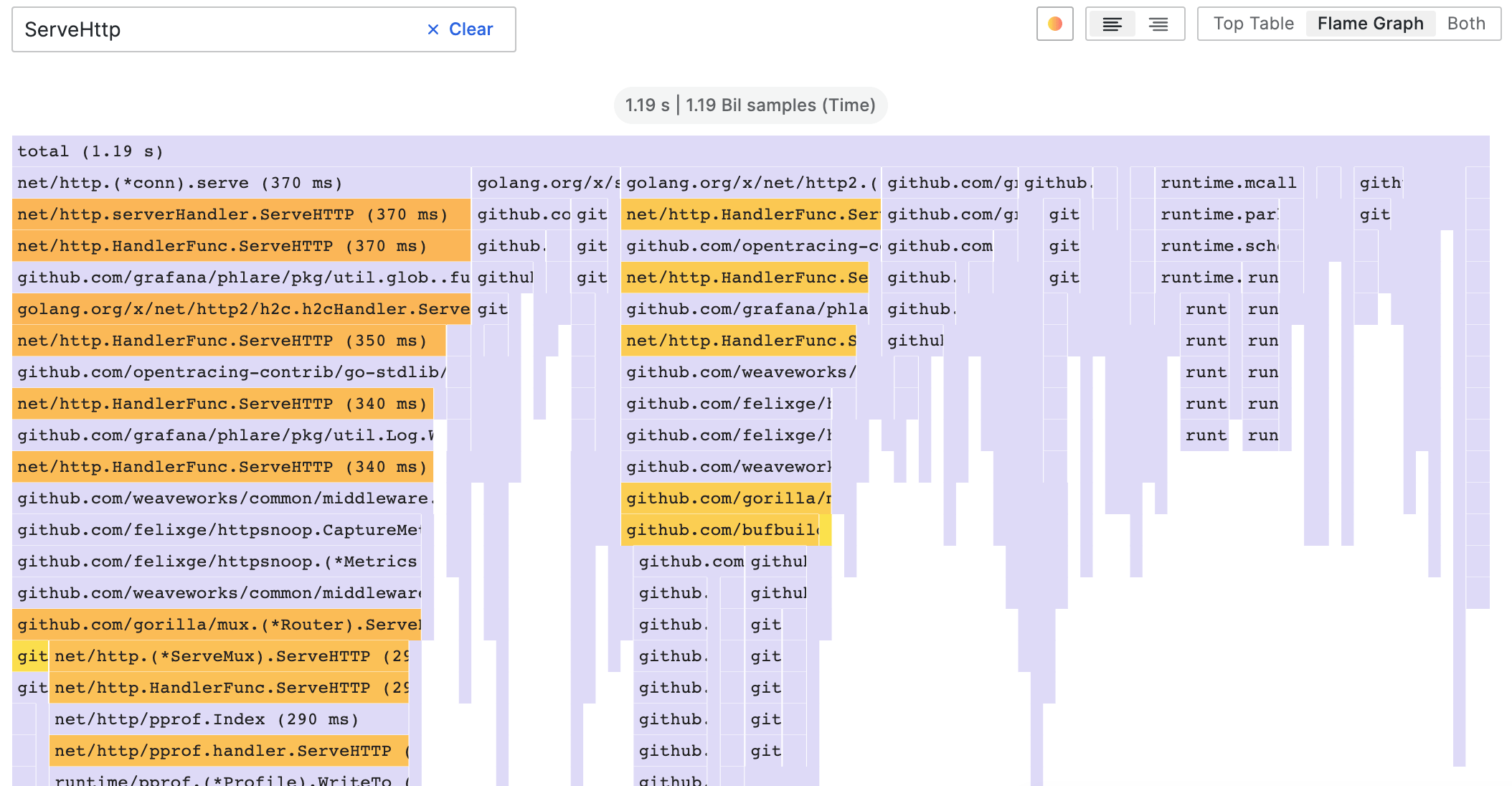Screen dimensions: 1512x786
Task: Switch to Both view
Action: click(1465, 24)
